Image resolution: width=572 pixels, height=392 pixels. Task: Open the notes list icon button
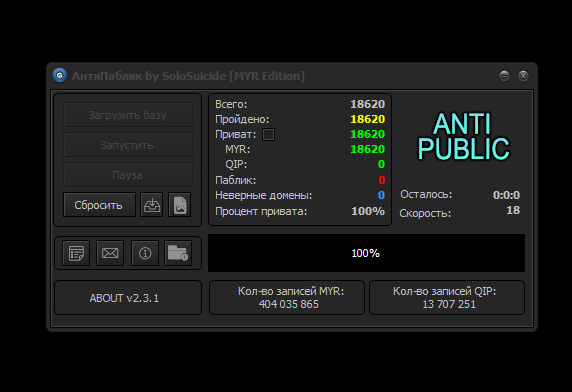[76, 253]
